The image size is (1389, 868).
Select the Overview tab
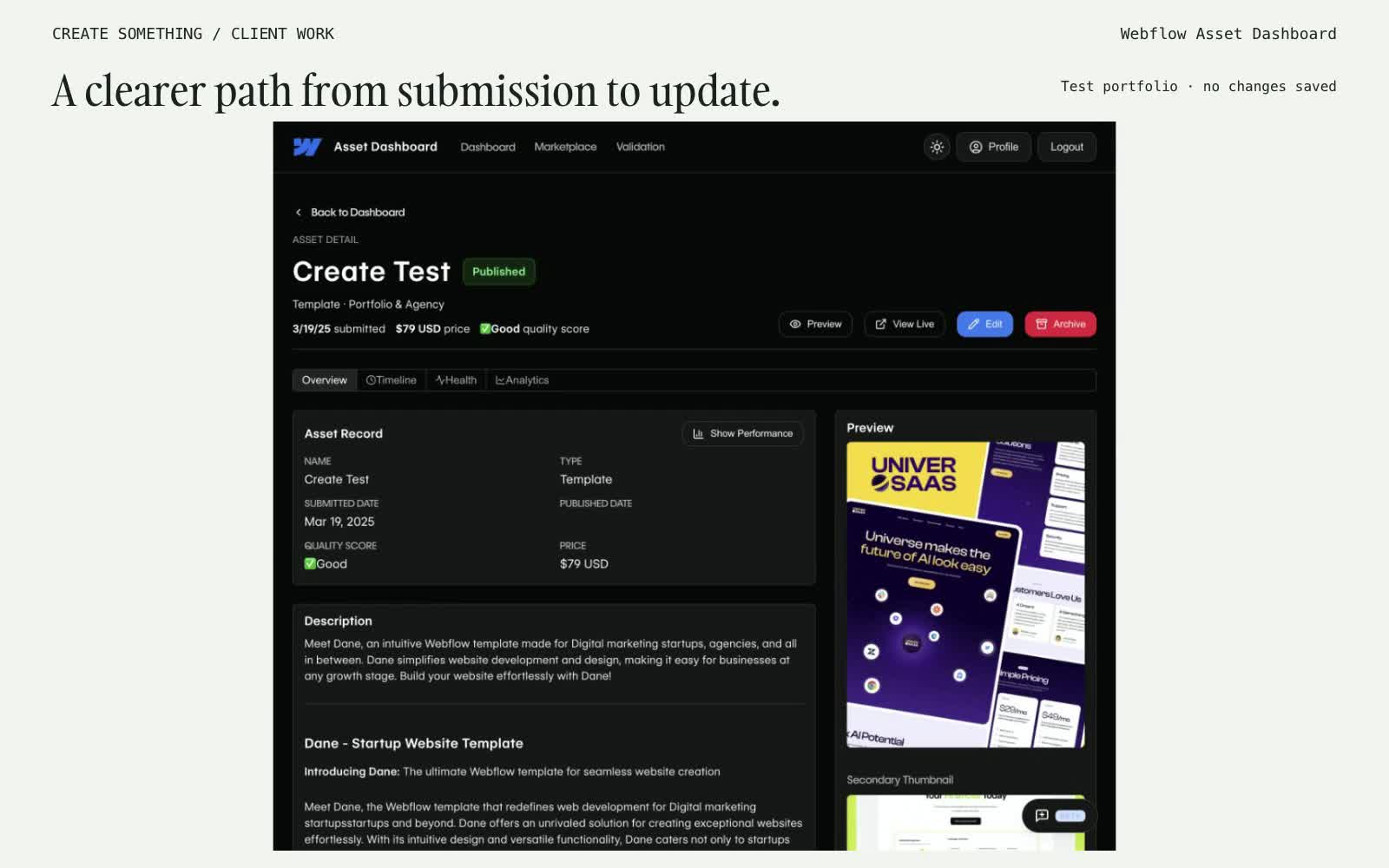click(325, 380)
